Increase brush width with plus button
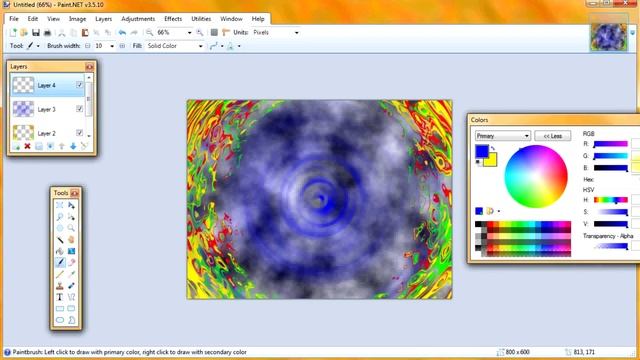Viewport: 640px width, 360px height. click(122, 46)
